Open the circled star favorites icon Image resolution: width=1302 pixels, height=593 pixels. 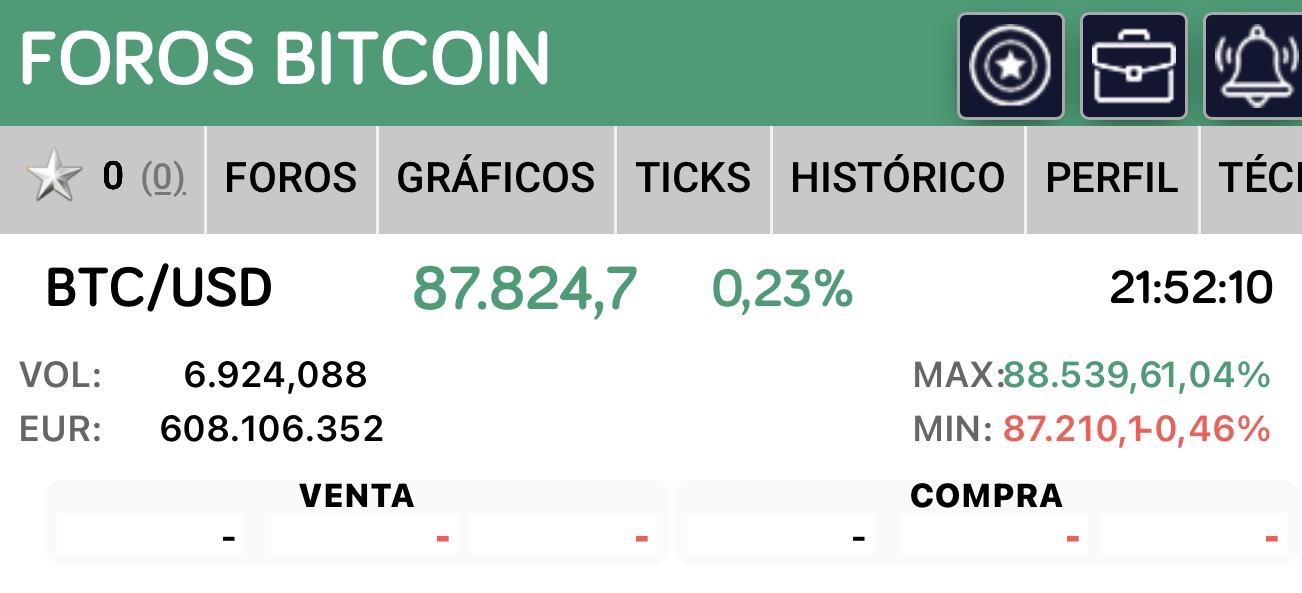[x=1010, y=66]
